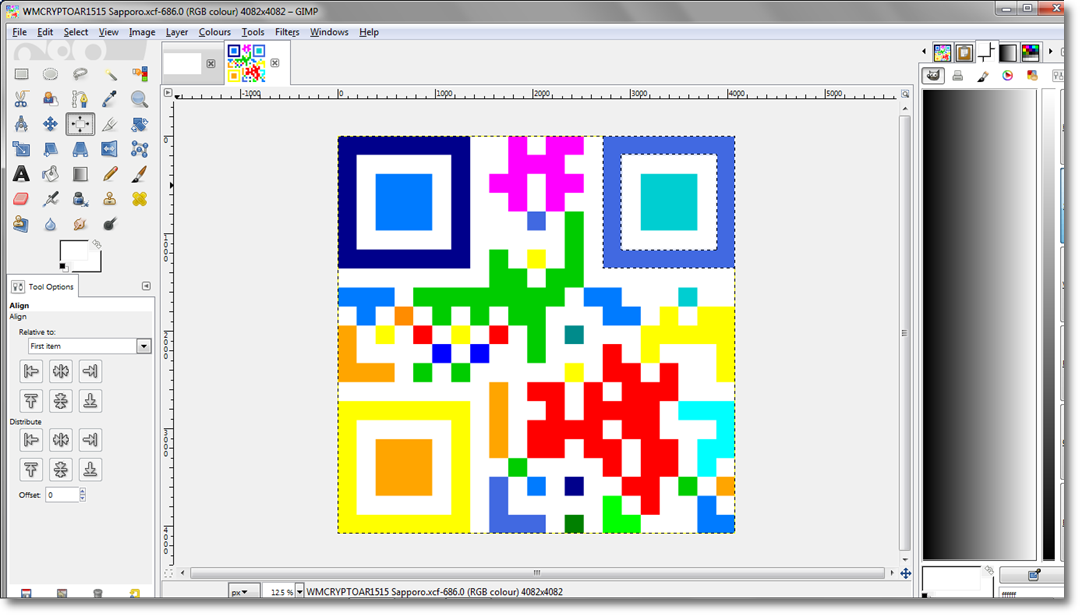Choose the Eraser tool
This screenshot has height=615, width=1080.
[x=21, y=199]
